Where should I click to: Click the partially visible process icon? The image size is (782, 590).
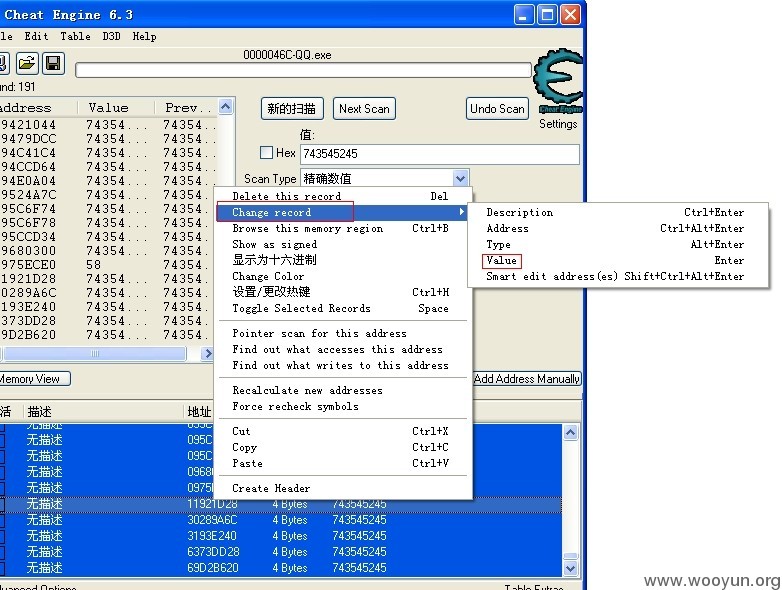click(x=3, y=63)
